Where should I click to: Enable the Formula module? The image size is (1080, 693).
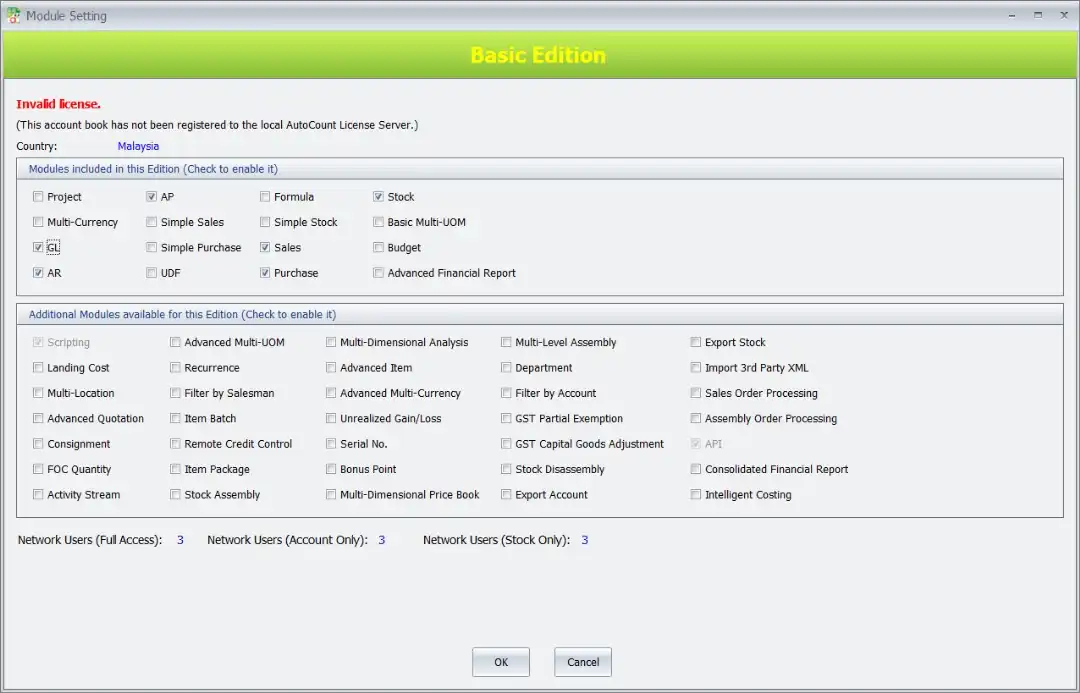(264, 196)
